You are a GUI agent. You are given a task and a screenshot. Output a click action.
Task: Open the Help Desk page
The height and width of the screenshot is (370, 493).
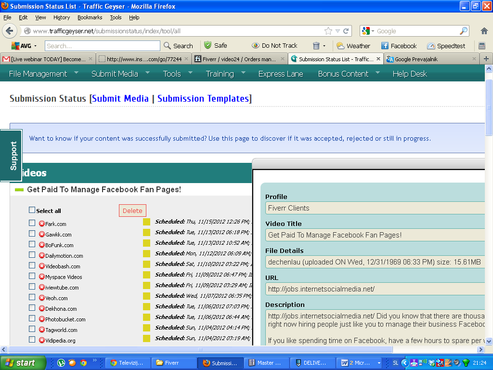point(409,74)
